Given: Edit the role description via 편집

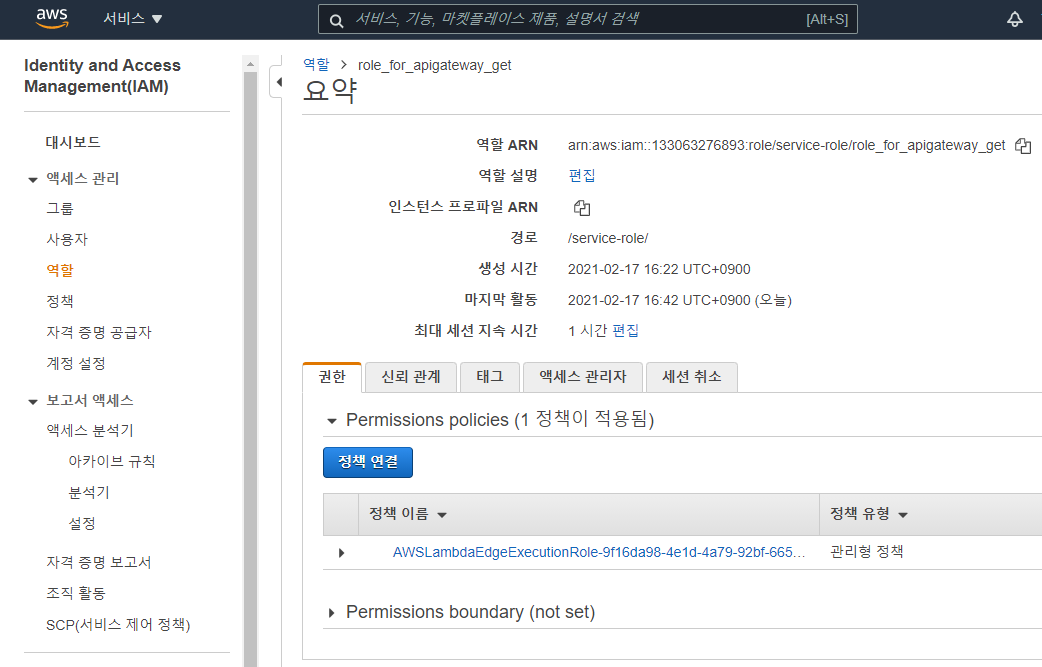Looking at the screenshot, I should click(x=582, y=176).
